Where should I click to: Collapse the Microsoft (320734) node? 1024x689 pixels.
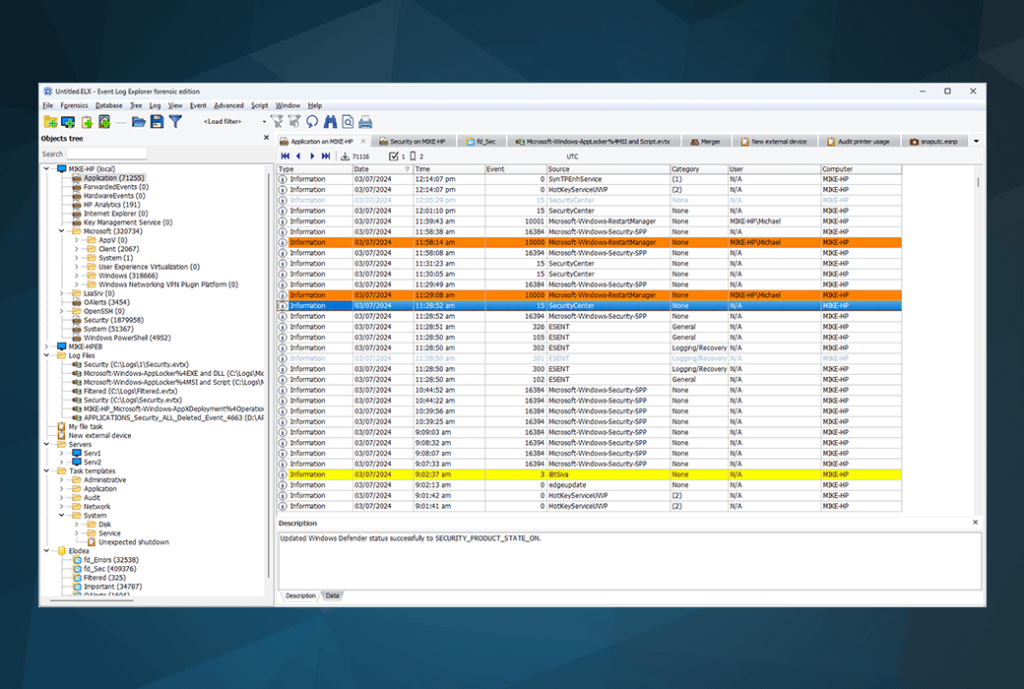tap(62, 231)
